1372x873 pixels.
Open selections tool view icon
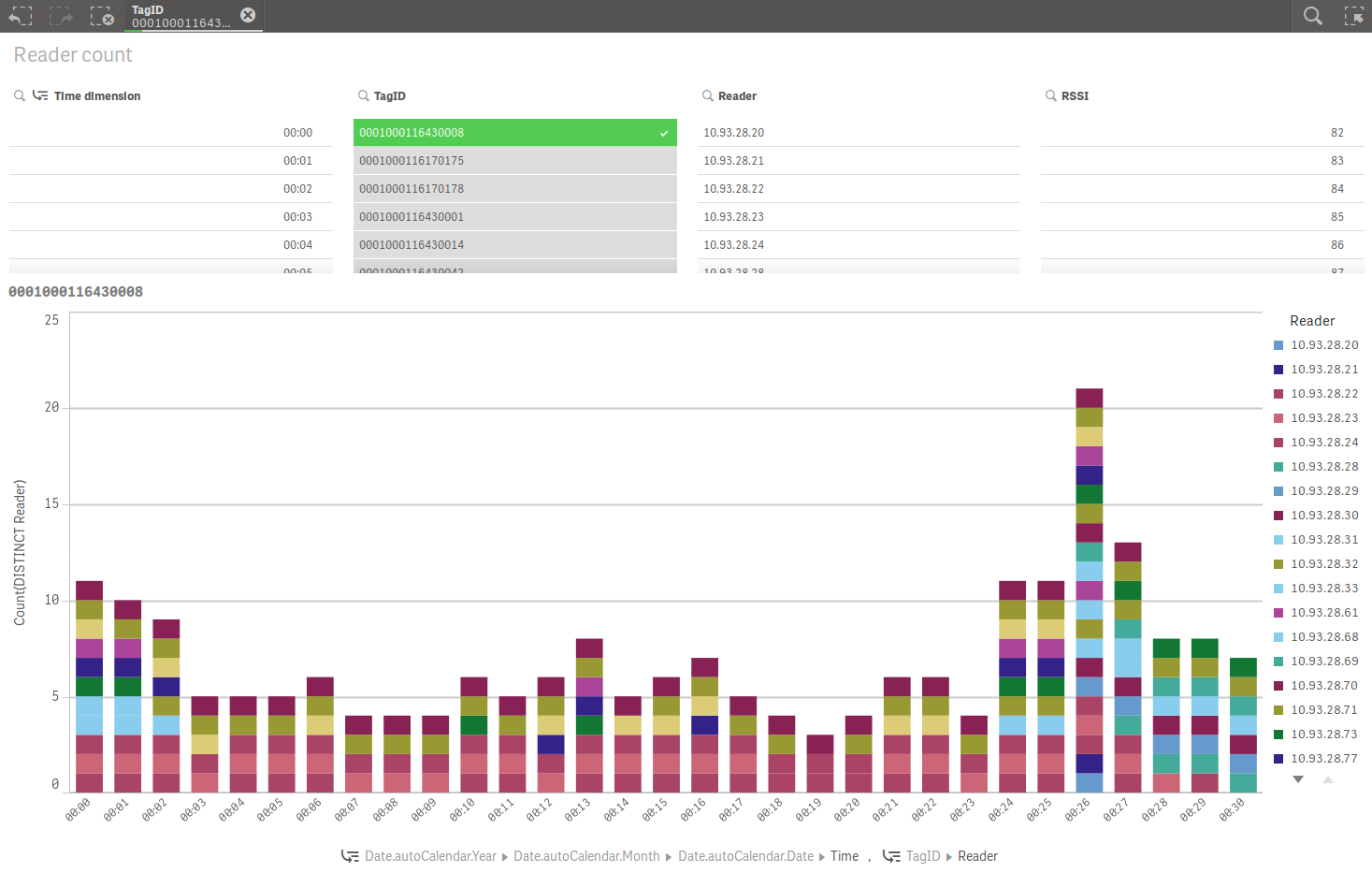[1353, 16]
